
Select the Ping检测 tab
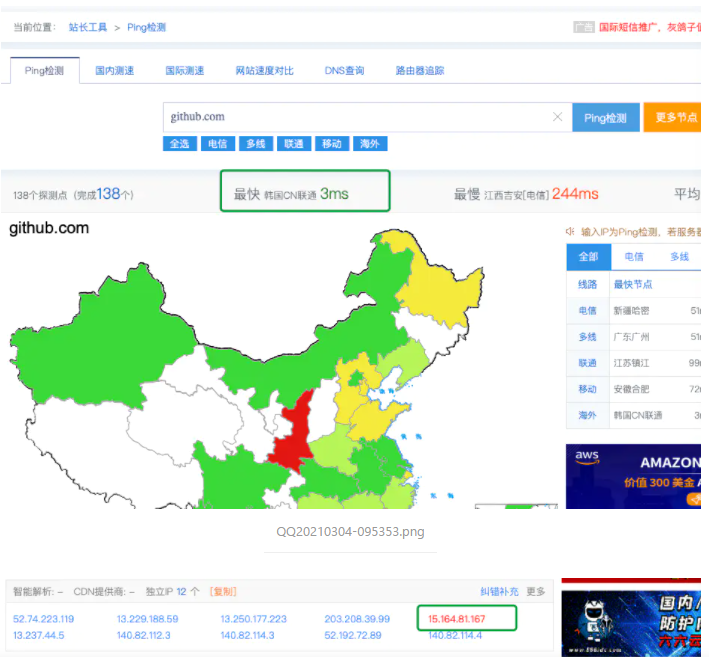coord(45,71)
